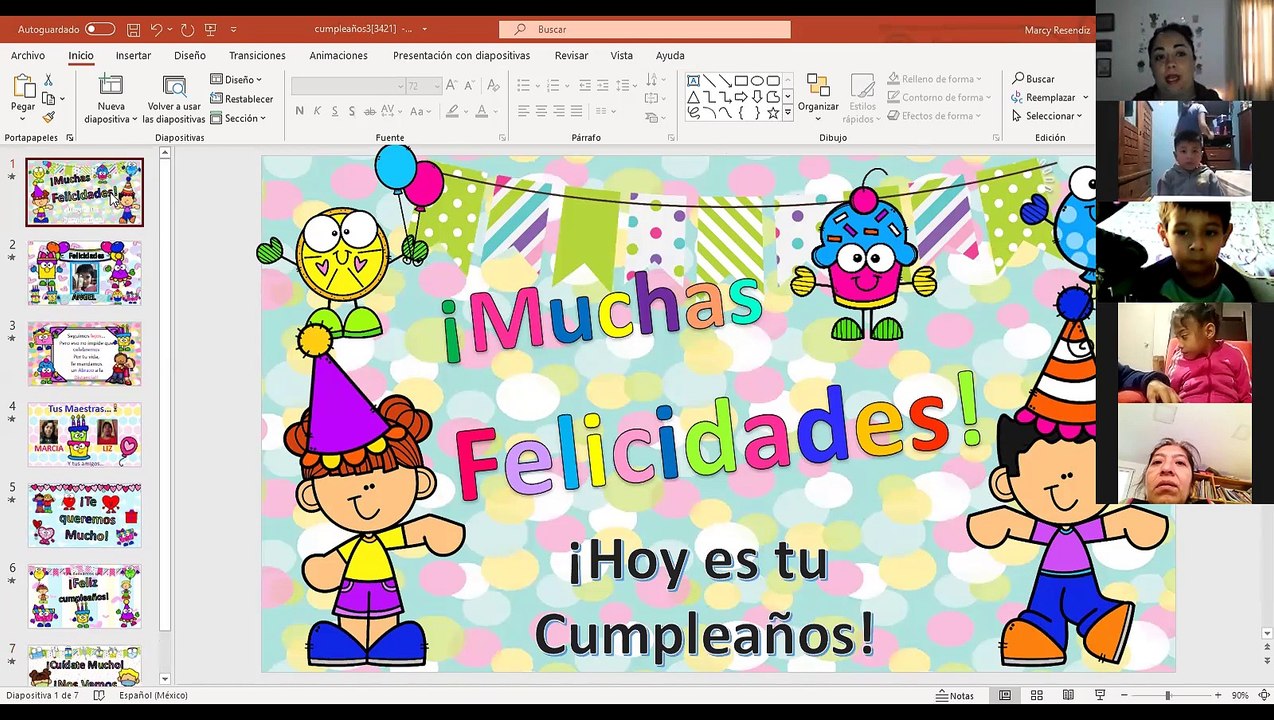Image resolution: width=1274 pixels, height=720 pixels.
Task: Switch to slide sorter view
Action: click(x=1037, y=695)
